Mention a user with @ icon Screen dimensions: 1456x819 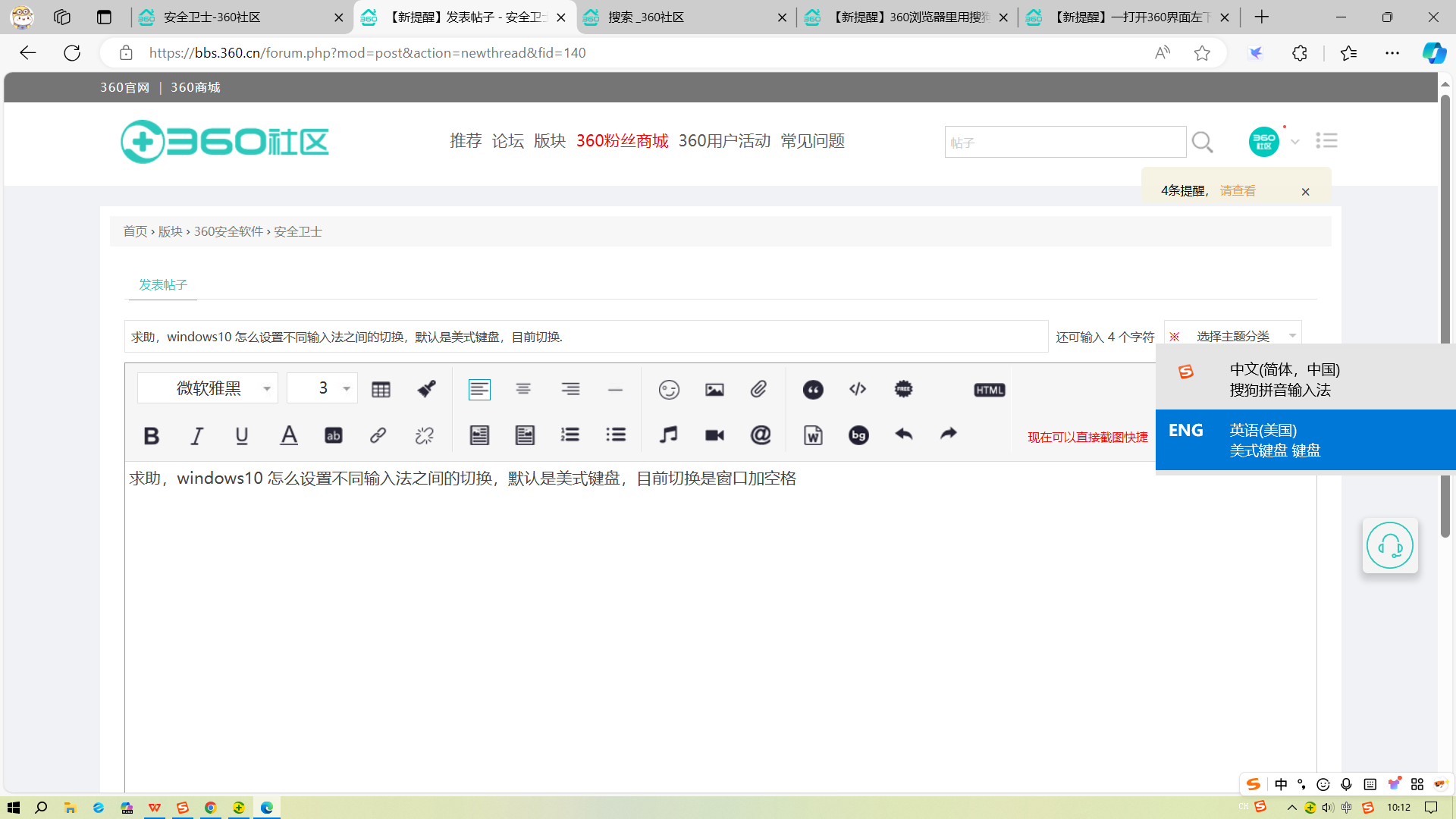pos(761,435)
